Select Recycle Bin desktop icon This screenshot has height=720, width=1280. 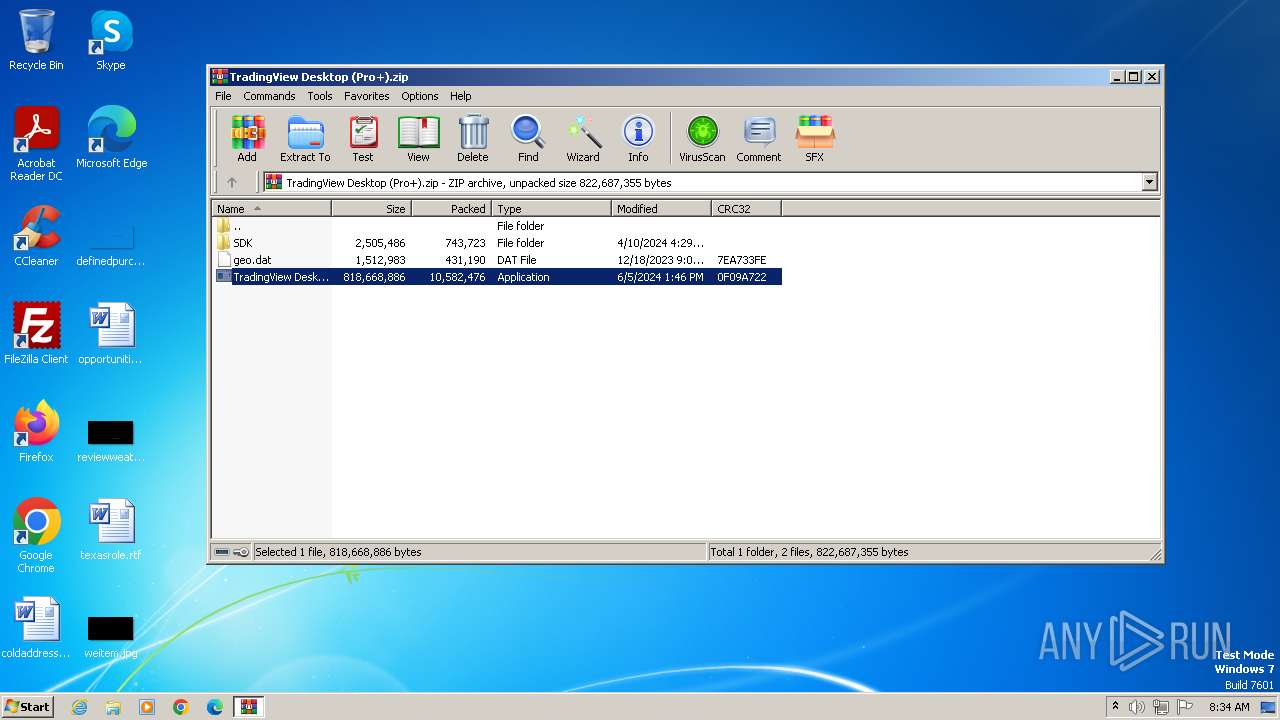click(x=36, y=40)
